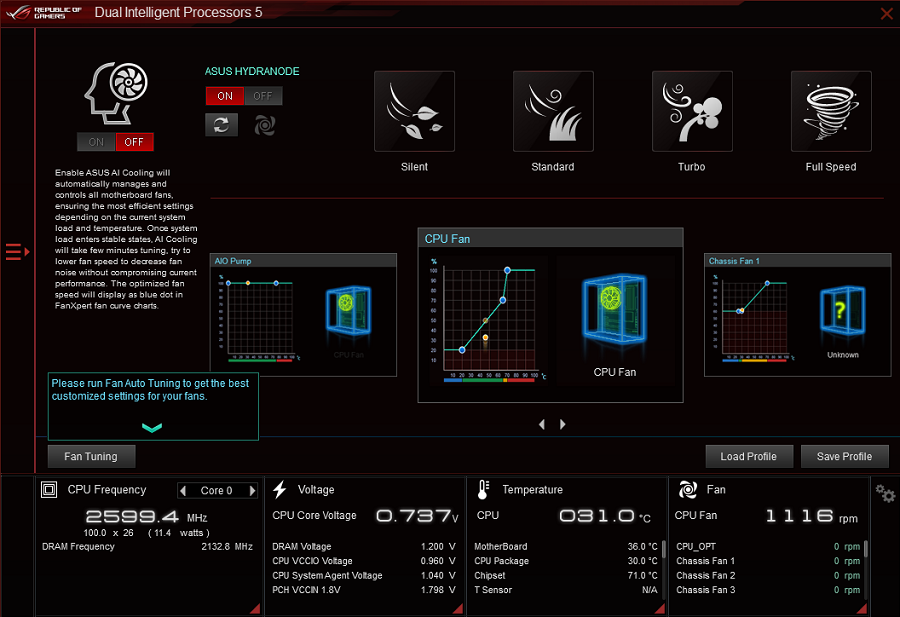Expand the Temperature panel corner
The height and width of the screenshot is (617, 900).
[660, 608]
